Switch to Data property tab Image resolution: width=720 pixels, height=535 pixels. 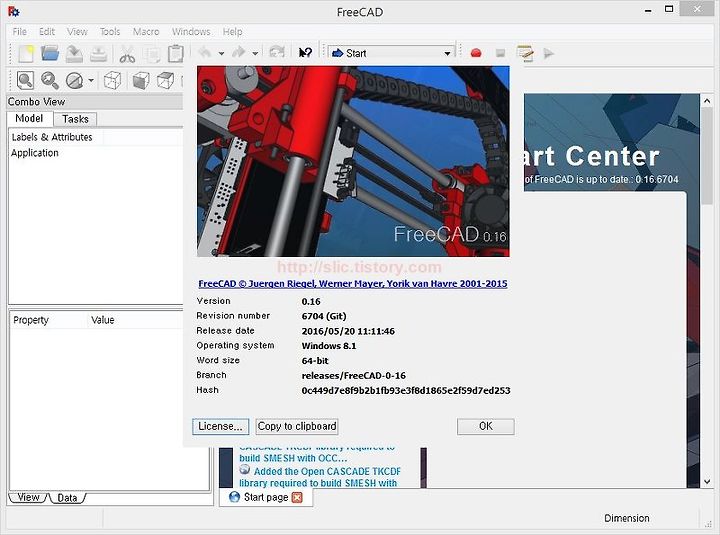pos(67,498)
